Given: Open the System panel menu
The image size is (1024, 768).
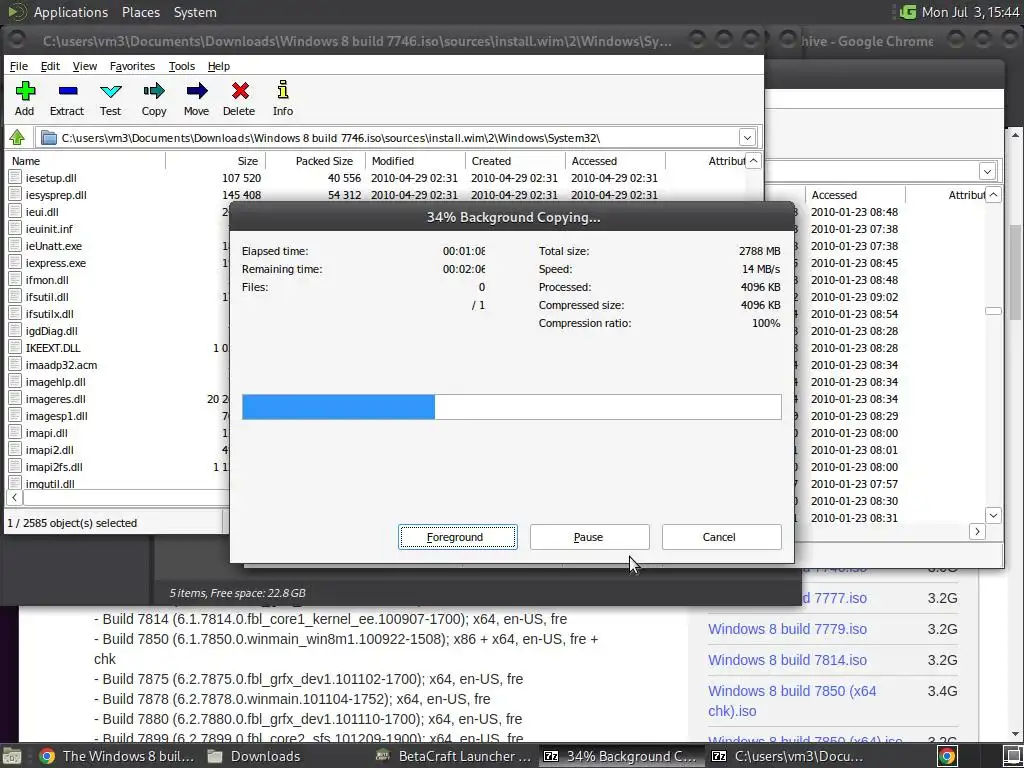Looking at the screenshot, I should tap(195, 12).
